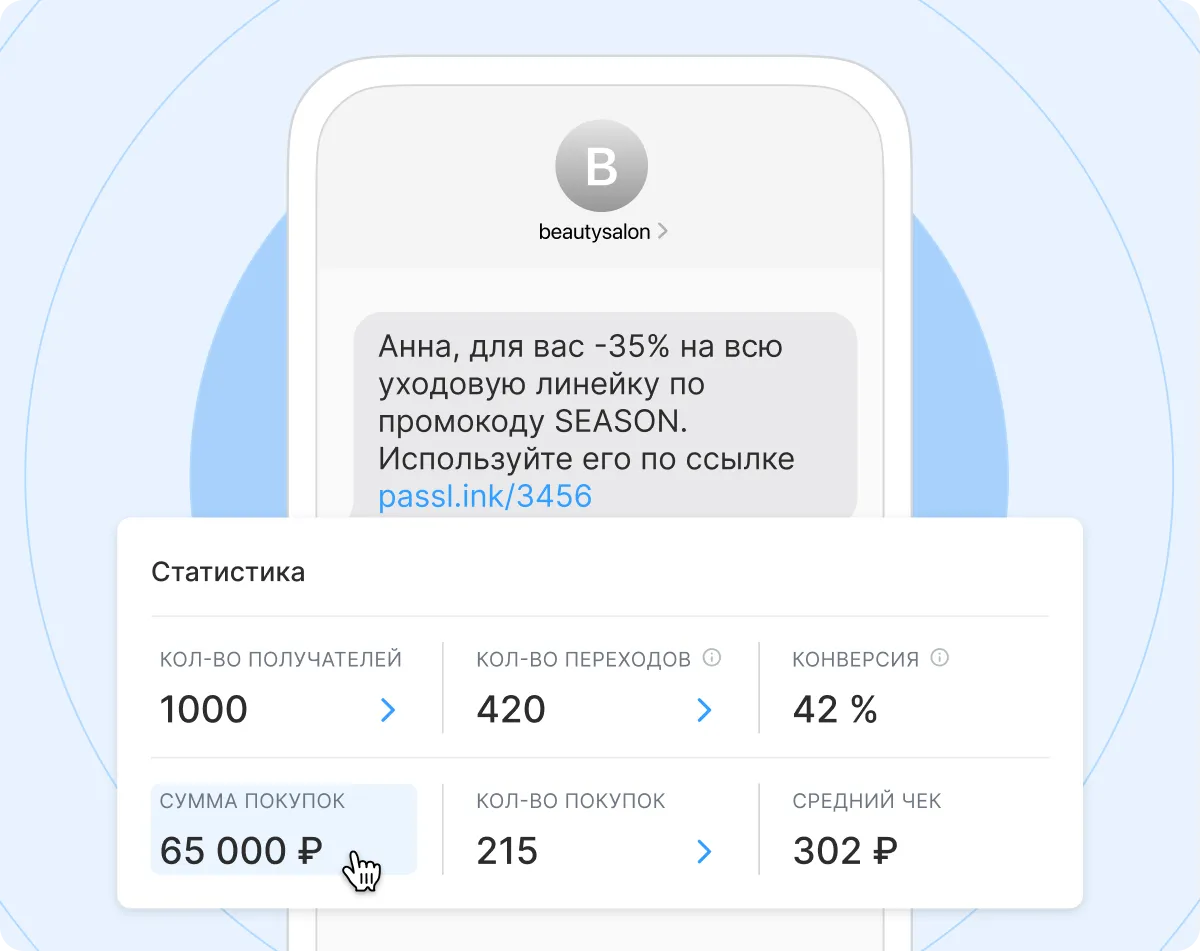Screen dimensions: 1201x951
Task: Expand the beautysalon contact details chevron
Action: (662, 231)
